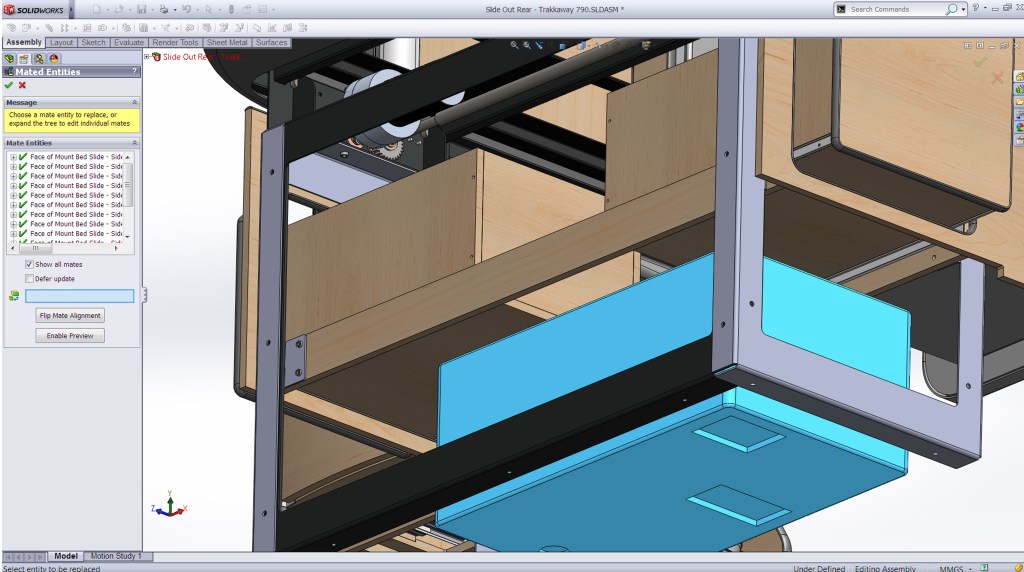Open the Motion Study 1 tab
Image resolution: width=1024 pixels, height=572 pixels.
(116, 556)
